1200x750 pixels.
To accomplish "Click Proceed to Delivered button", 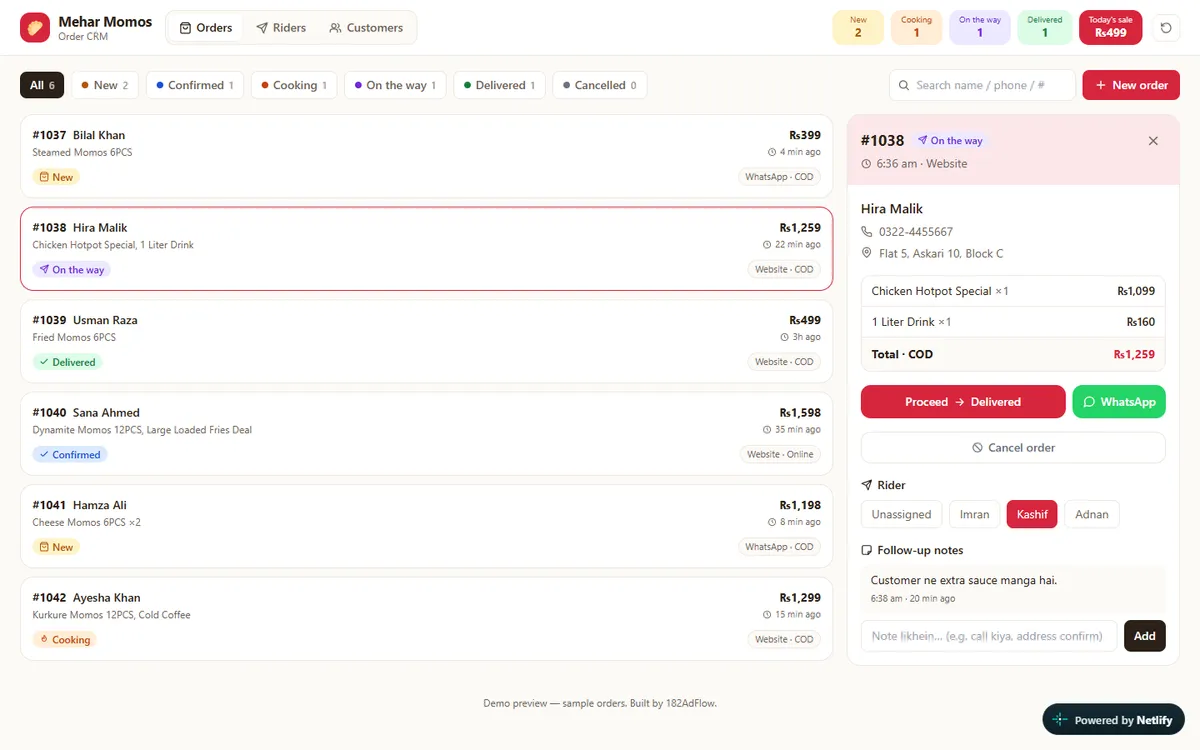I will click(x=963, y=402).
